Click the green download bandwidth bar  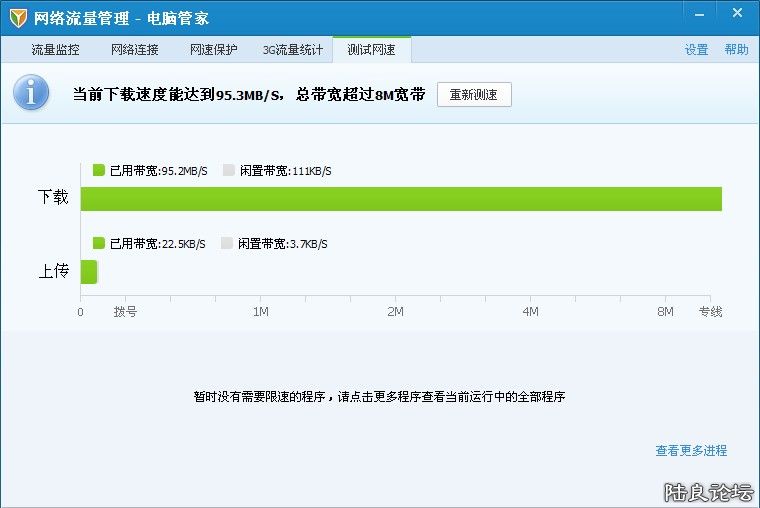pyautogui.click(x=401, y=199)
